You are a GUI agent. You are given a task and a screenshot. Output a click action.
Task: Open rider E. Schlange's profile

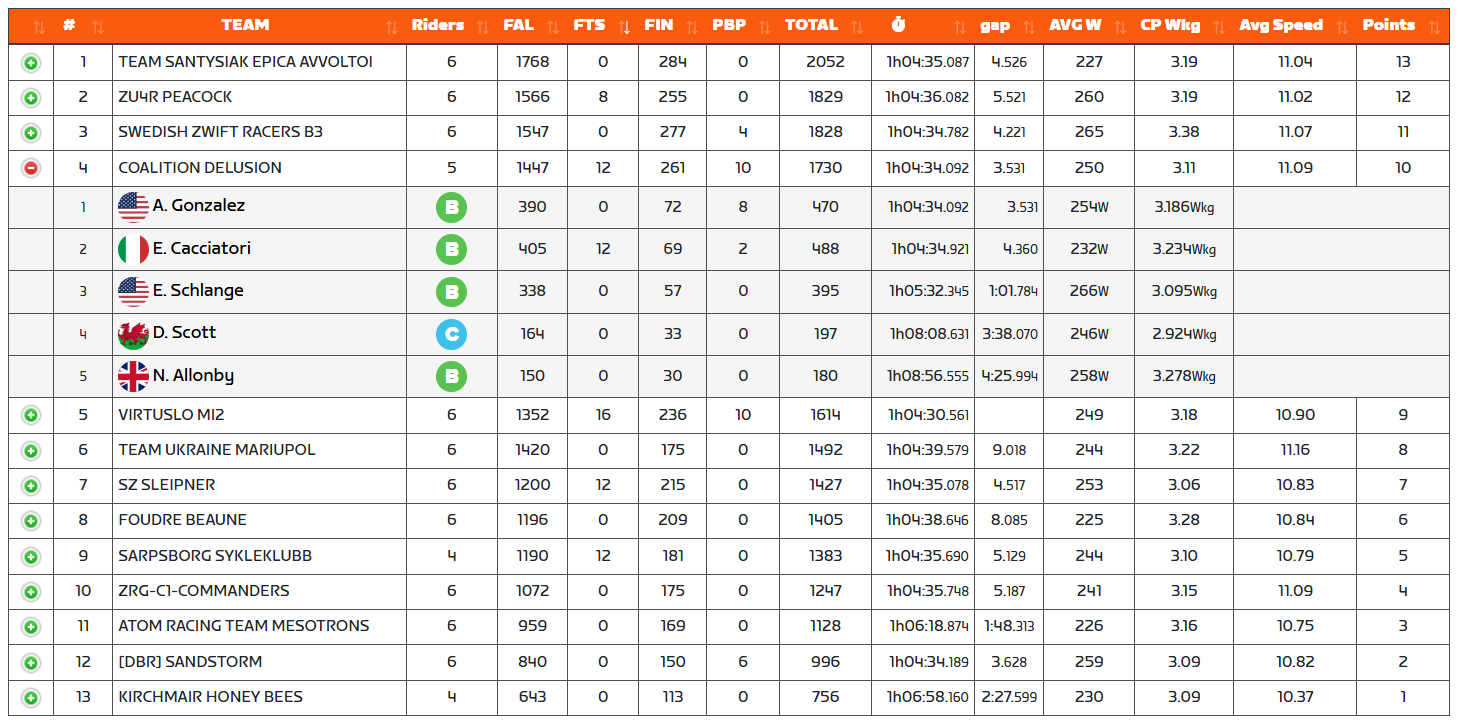(198, 291)
